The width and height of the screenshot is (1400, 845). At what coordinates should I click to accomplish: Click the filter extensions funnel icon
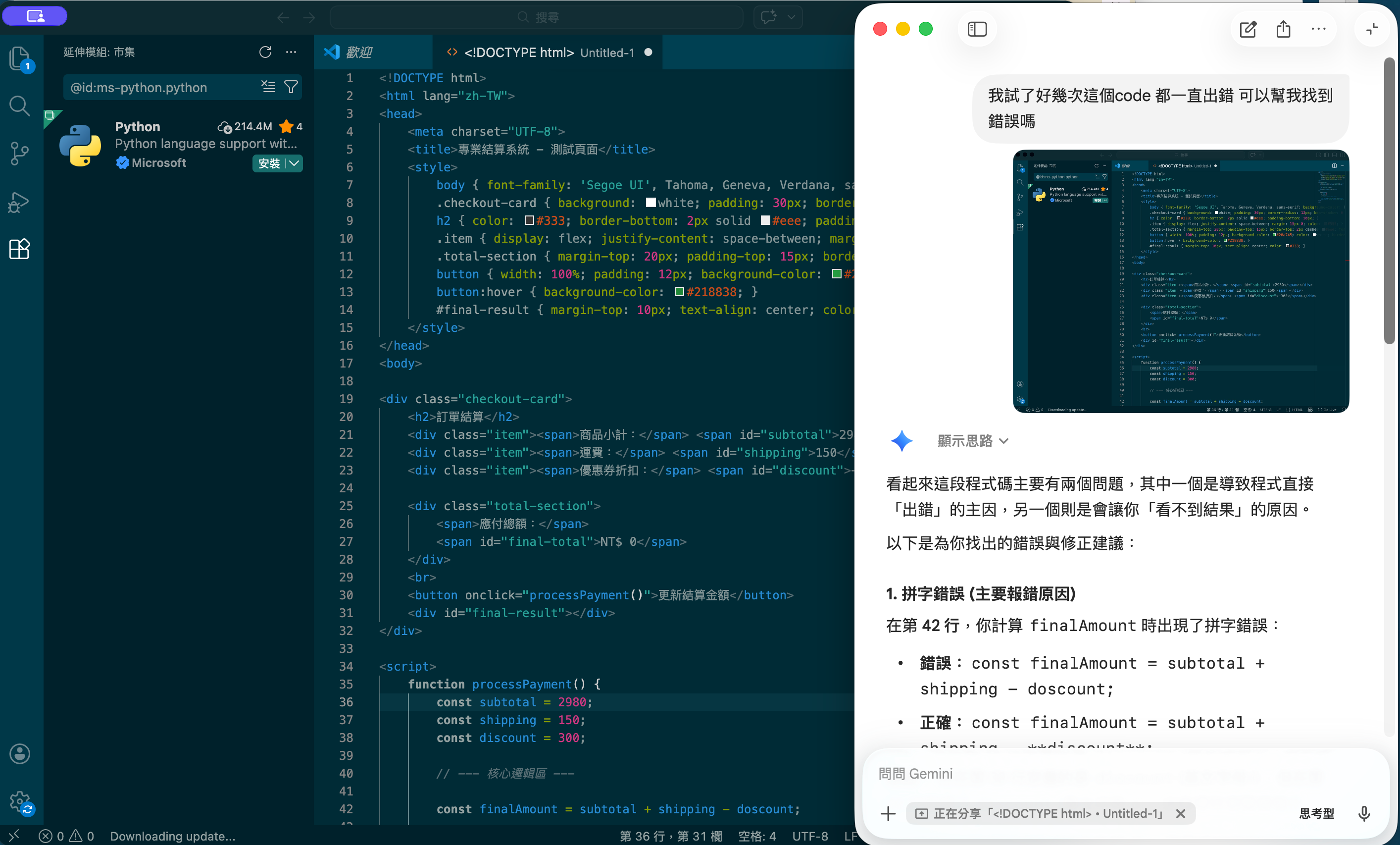pos(291,87)
